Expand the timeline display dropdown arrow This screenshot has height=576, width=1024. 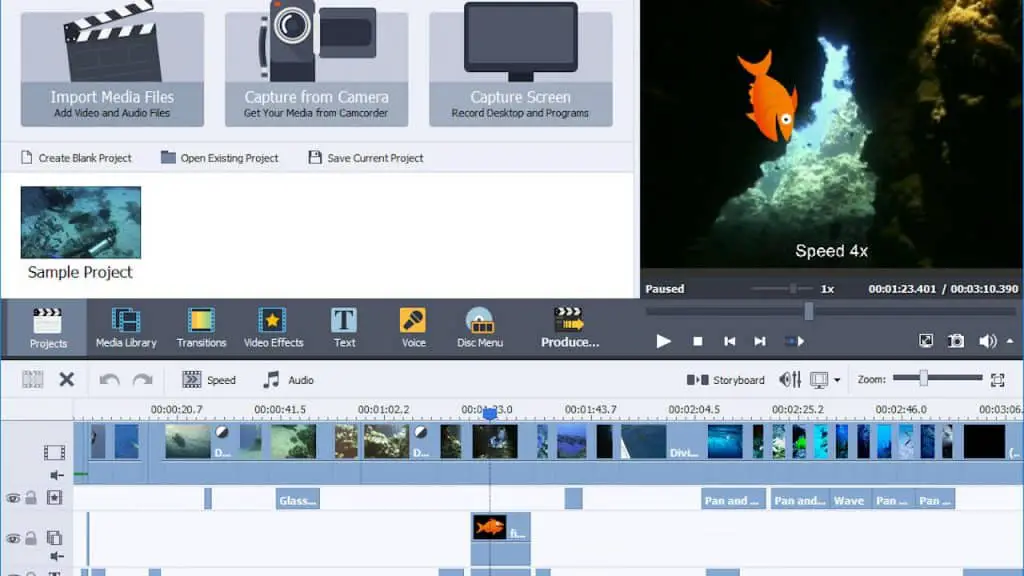tap(837, 380)
